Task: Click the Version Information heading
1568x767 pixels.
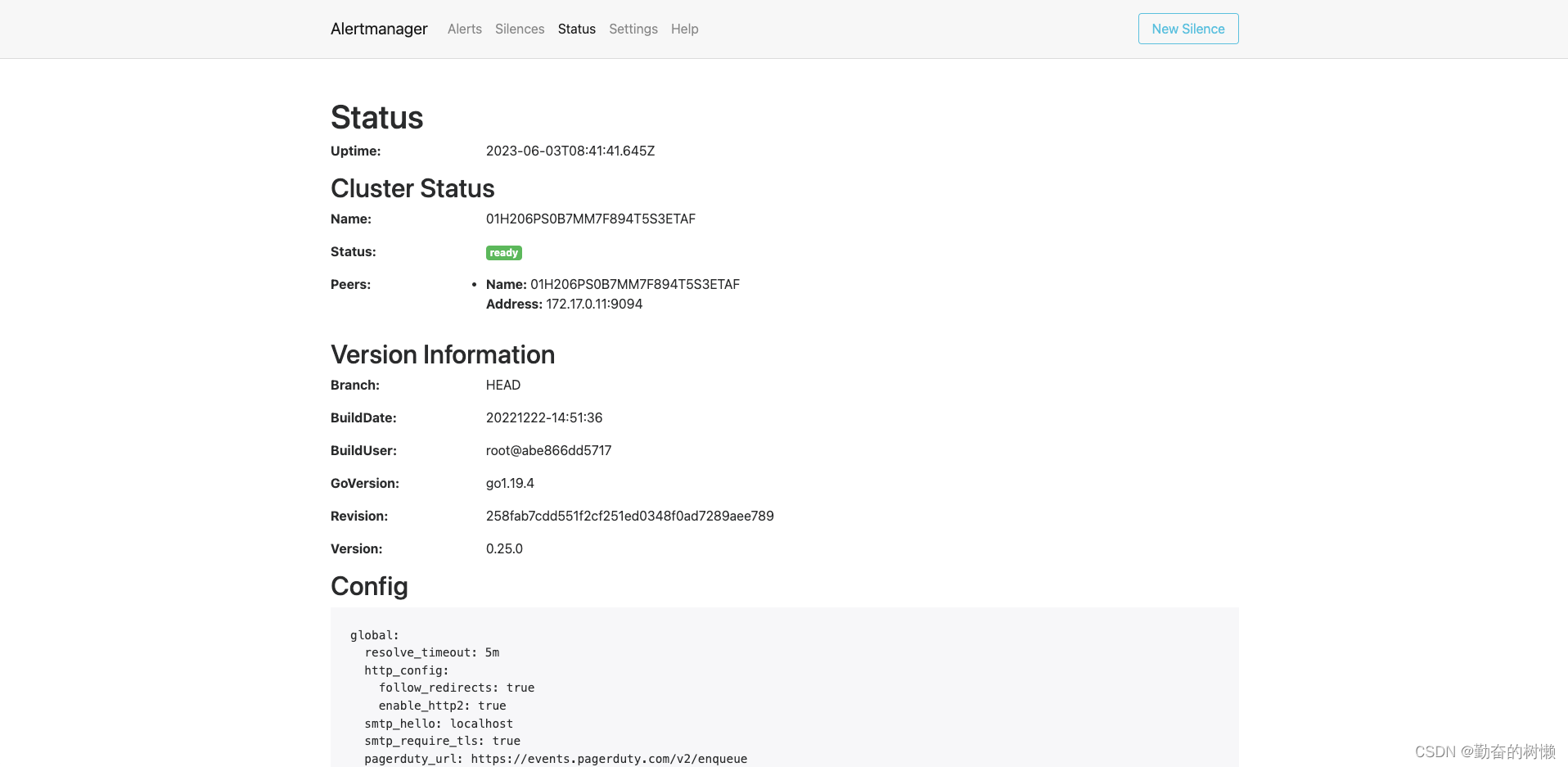Action: pos(443,354)
